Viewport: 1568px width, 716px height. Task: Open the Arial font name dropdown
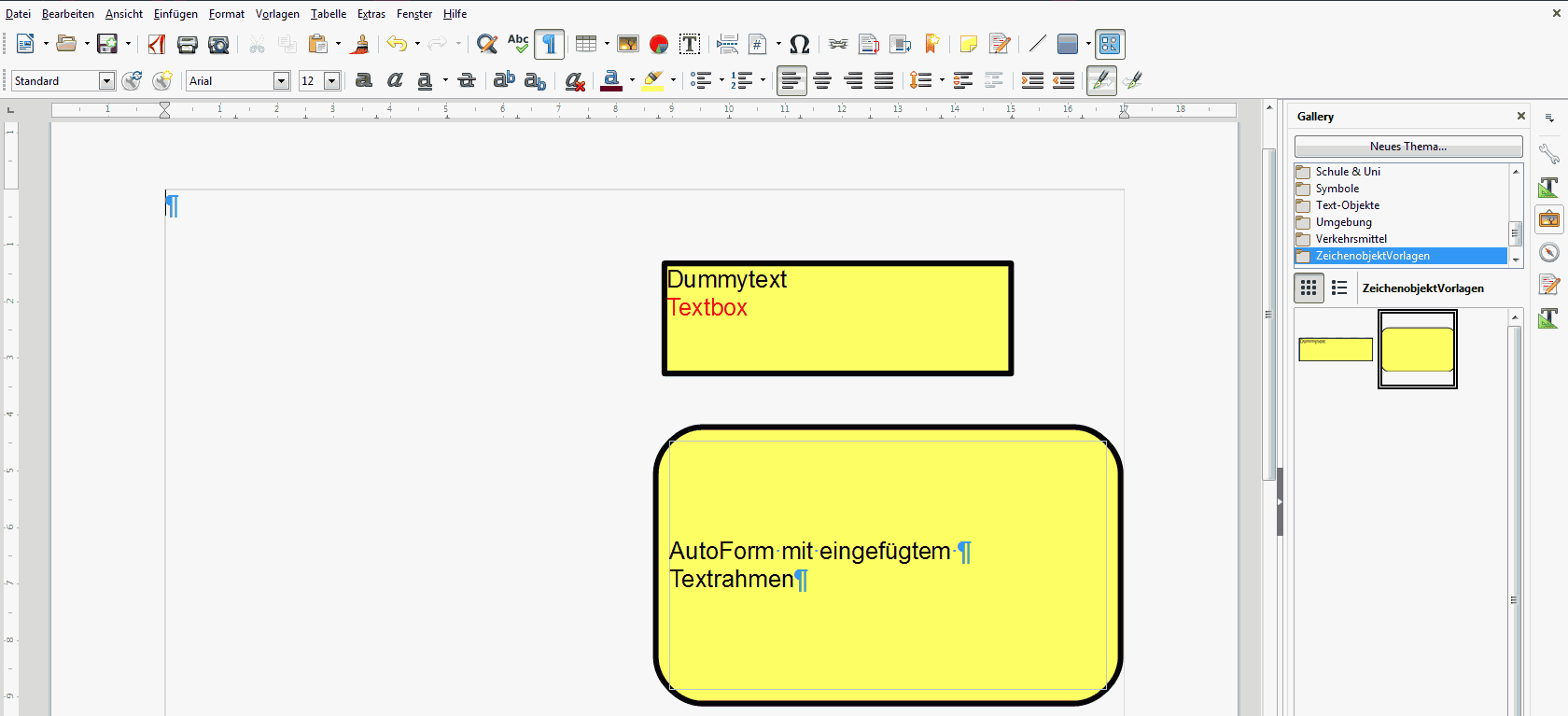pyautogui.click(x=281, y=81)
